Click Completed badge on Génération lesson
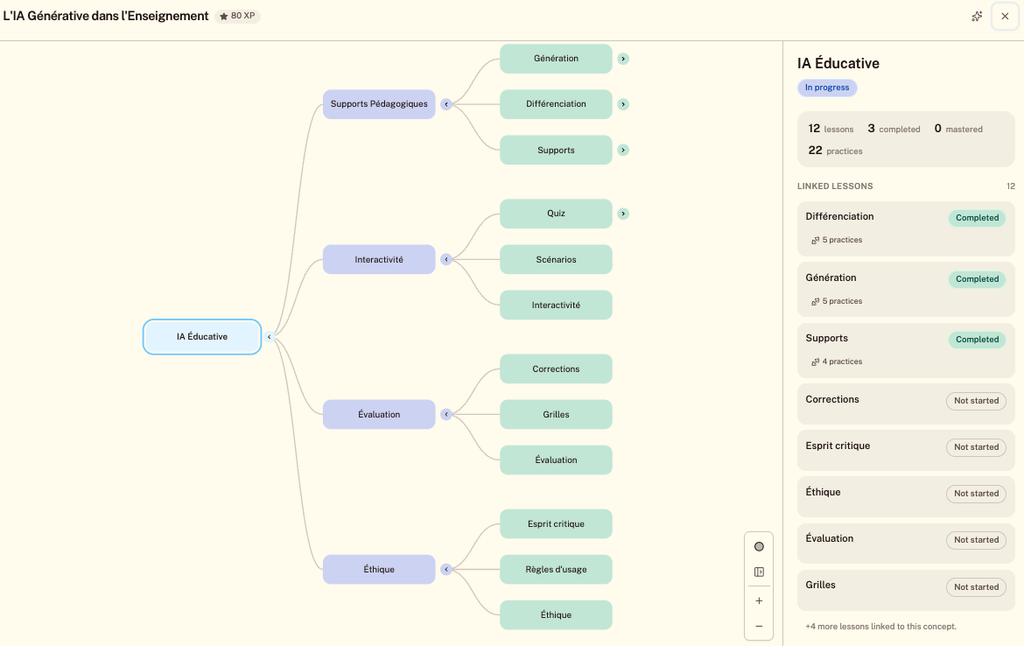This screenshot has height=646, width=1024. (977, 279)
